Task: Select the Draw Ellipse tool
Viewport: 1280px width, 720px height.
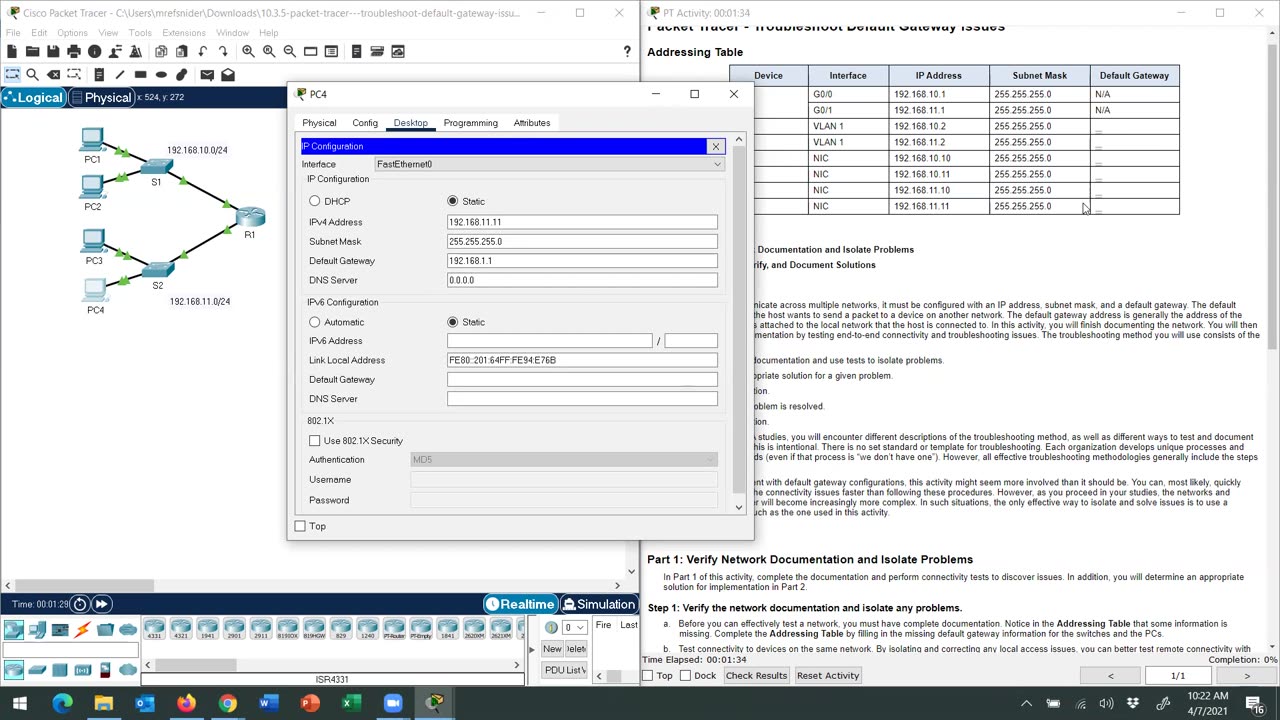Action: (x=161, y=74)
